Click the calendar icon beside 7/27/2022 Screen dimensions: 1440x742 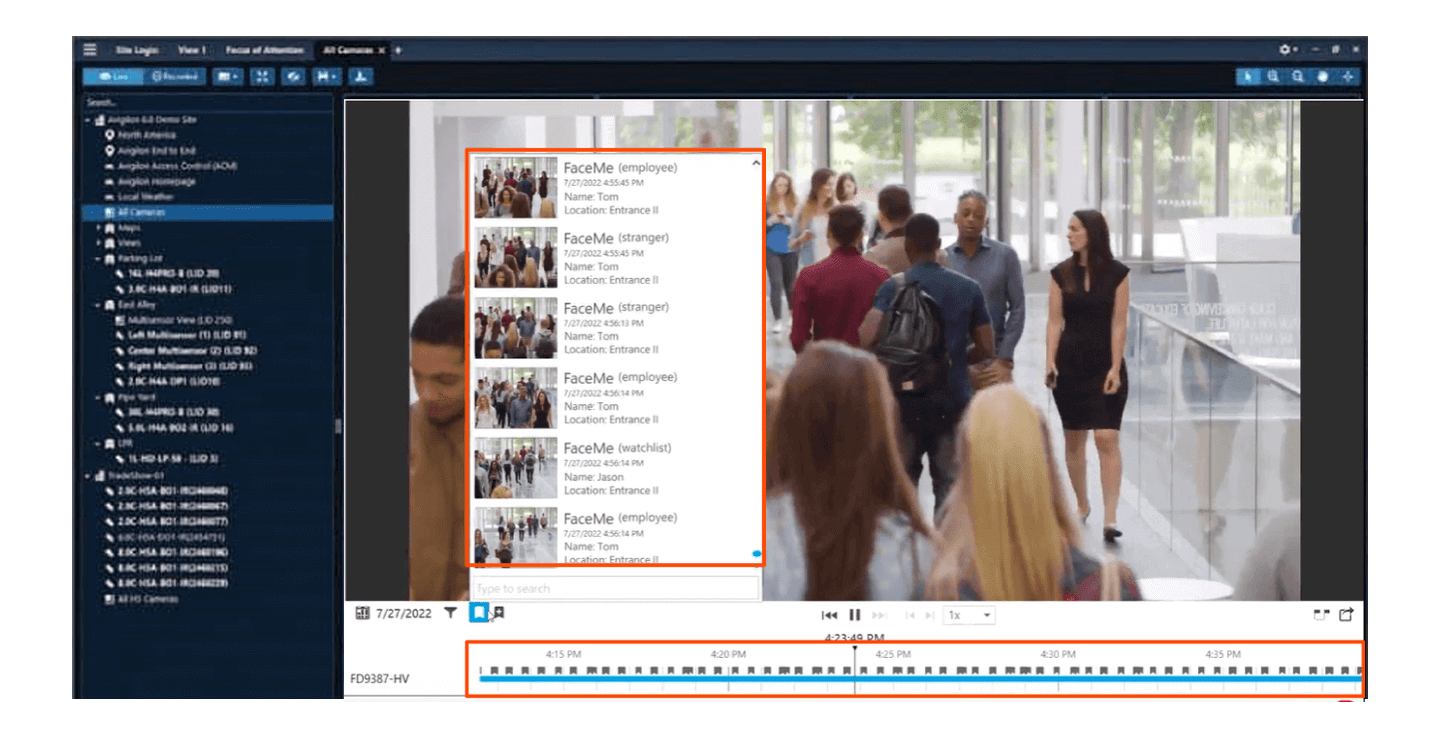click(362, 613)
